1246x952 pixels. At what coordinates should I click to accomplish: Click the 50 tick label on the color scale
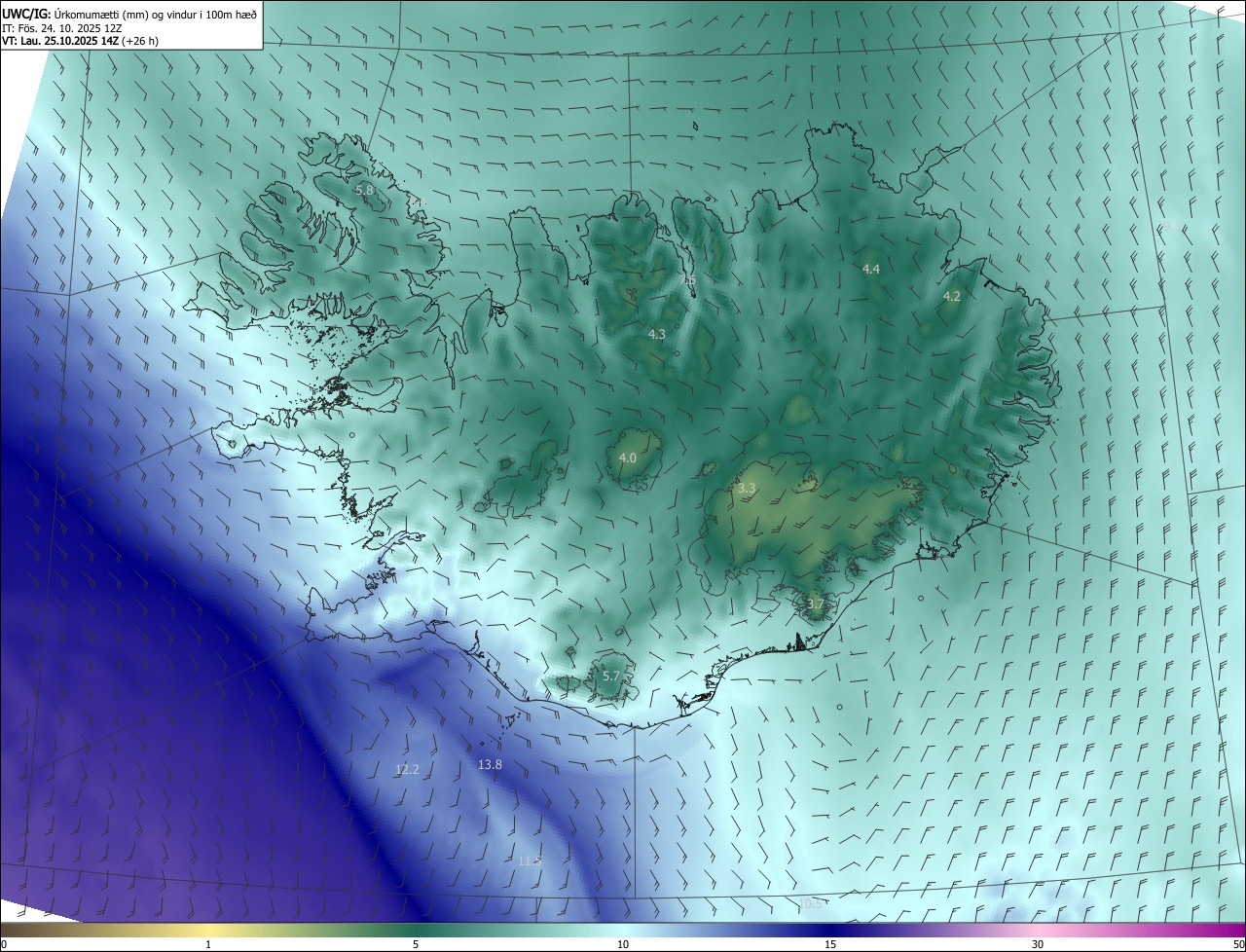point(1238,944)
